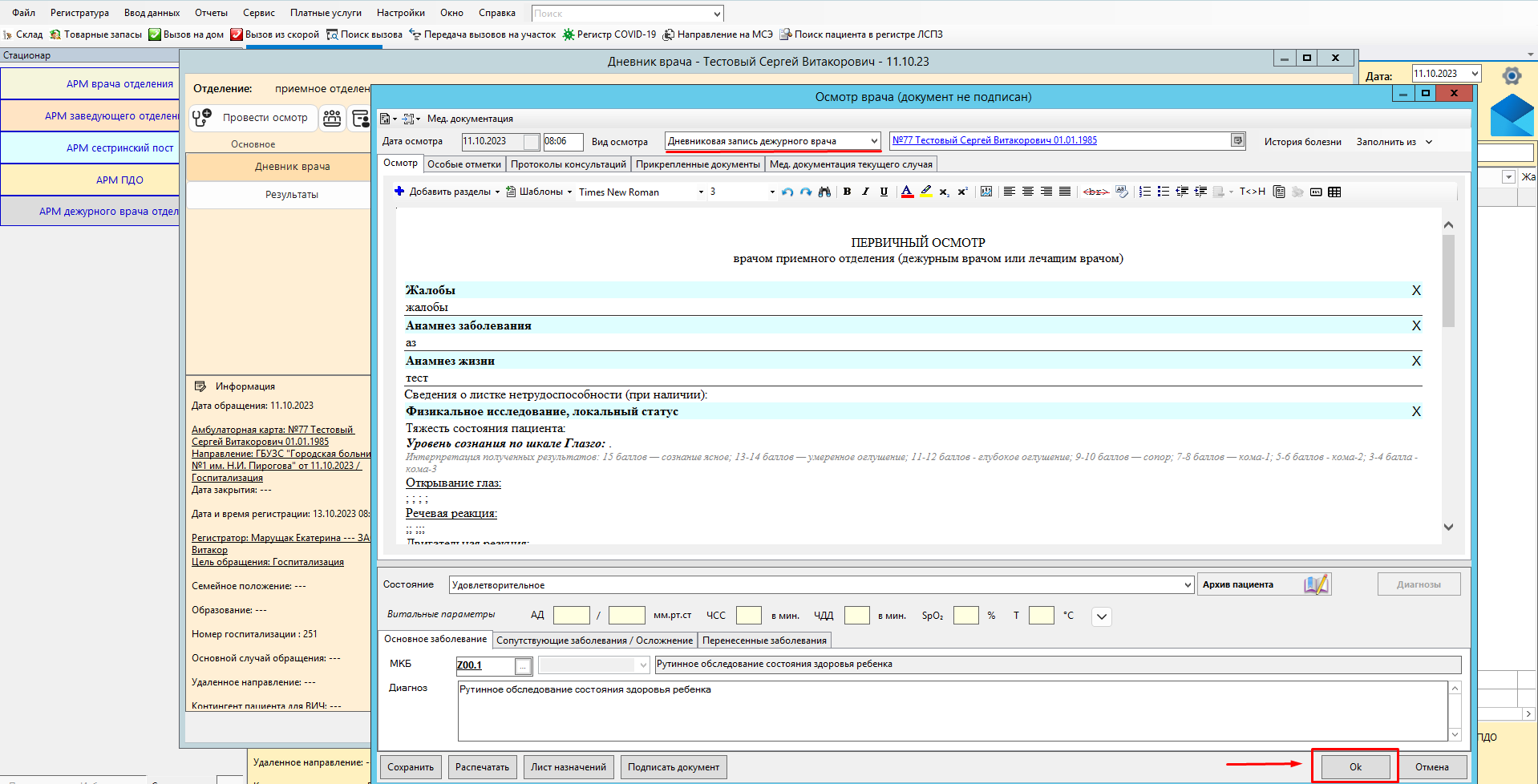Image resolution: width=1538 pixels, height=784 pixels.
Task: Toggle italic formatting in editor toolbar
Action: coord(865,192)
